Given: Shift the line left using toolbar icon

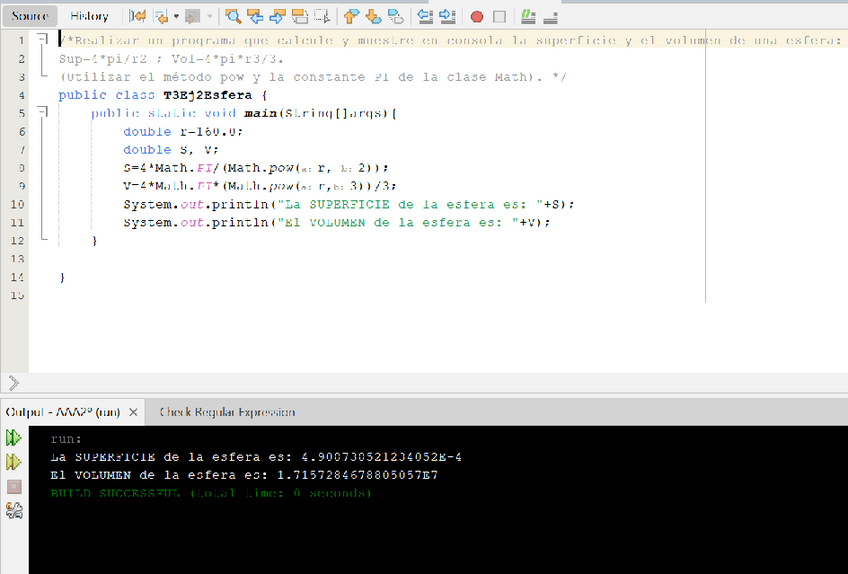Looking at the screenshot, I should tap(424, 16).
